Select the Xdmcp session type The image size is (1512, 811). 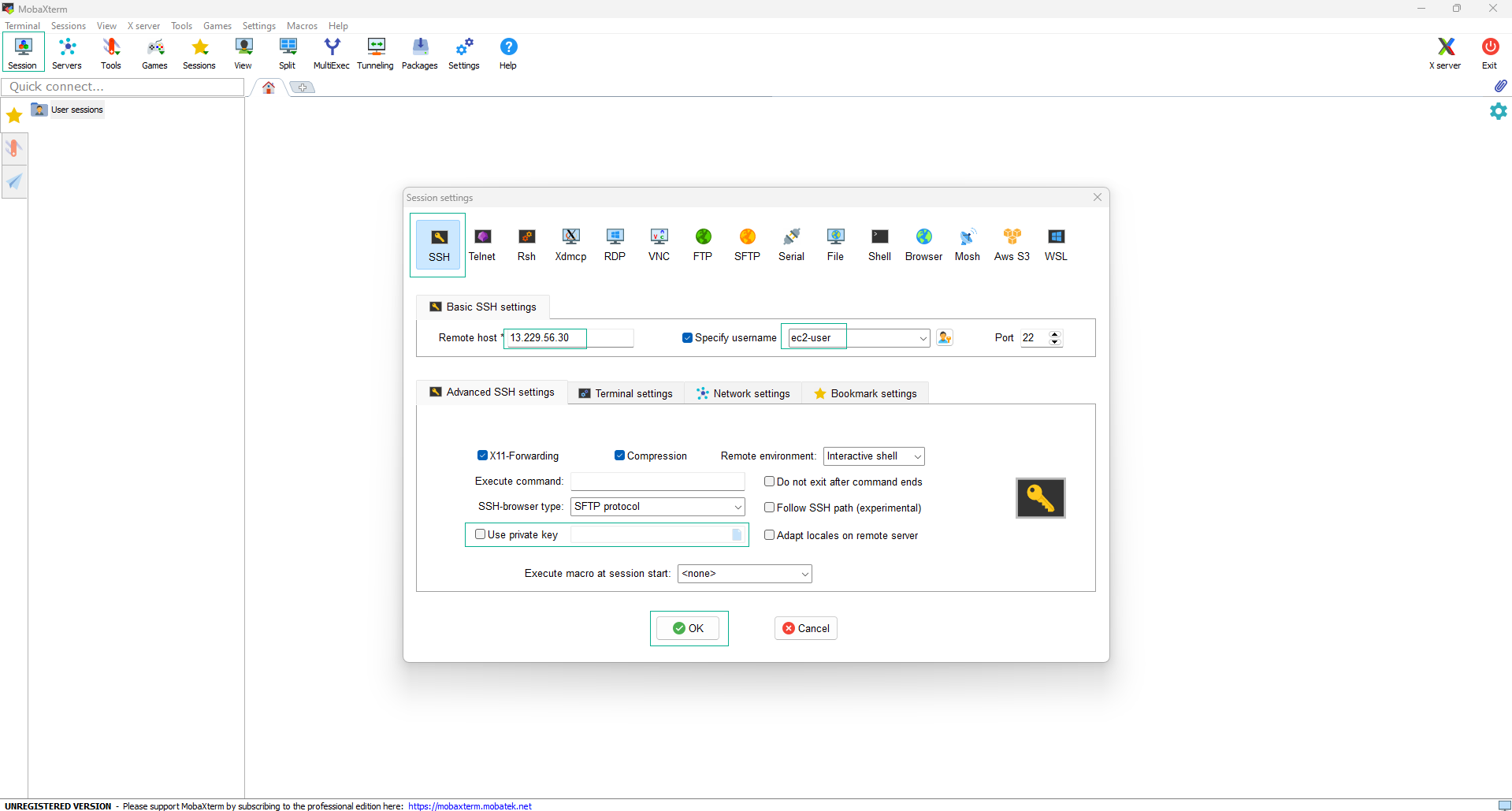click(570, 245)
